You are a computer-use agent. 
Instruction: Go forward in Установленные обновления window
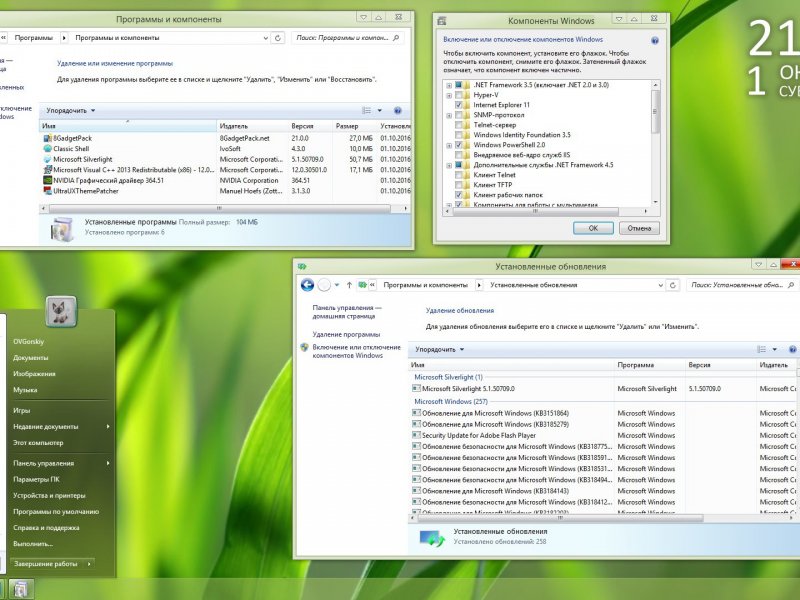pos(324,285)
